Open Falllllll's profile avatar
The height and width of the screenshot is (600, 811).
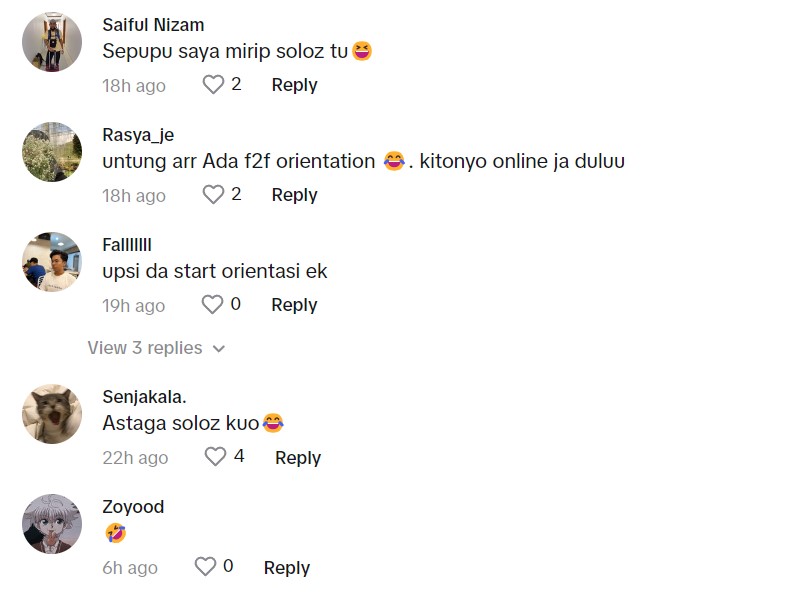click(52, 262)
